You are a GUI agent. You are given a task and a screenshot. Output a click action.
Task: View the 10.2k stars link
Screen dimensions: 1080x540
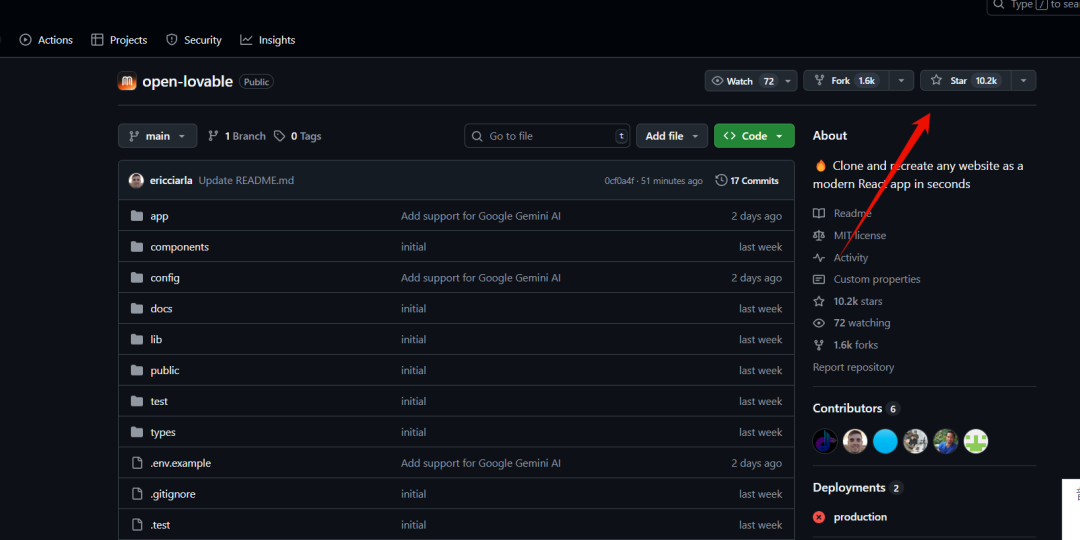coord(847,301)
